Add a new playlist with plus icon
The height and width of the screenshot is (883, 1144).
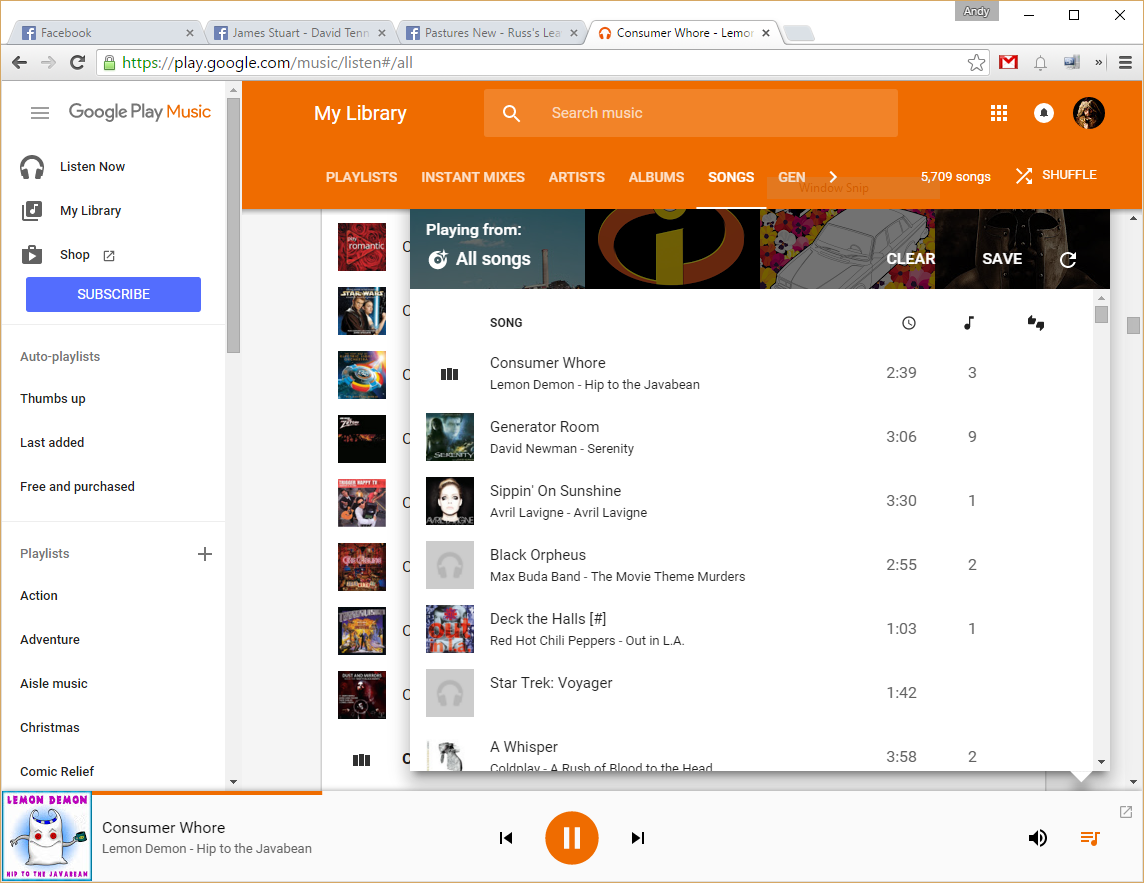click(x=205, y=554)
